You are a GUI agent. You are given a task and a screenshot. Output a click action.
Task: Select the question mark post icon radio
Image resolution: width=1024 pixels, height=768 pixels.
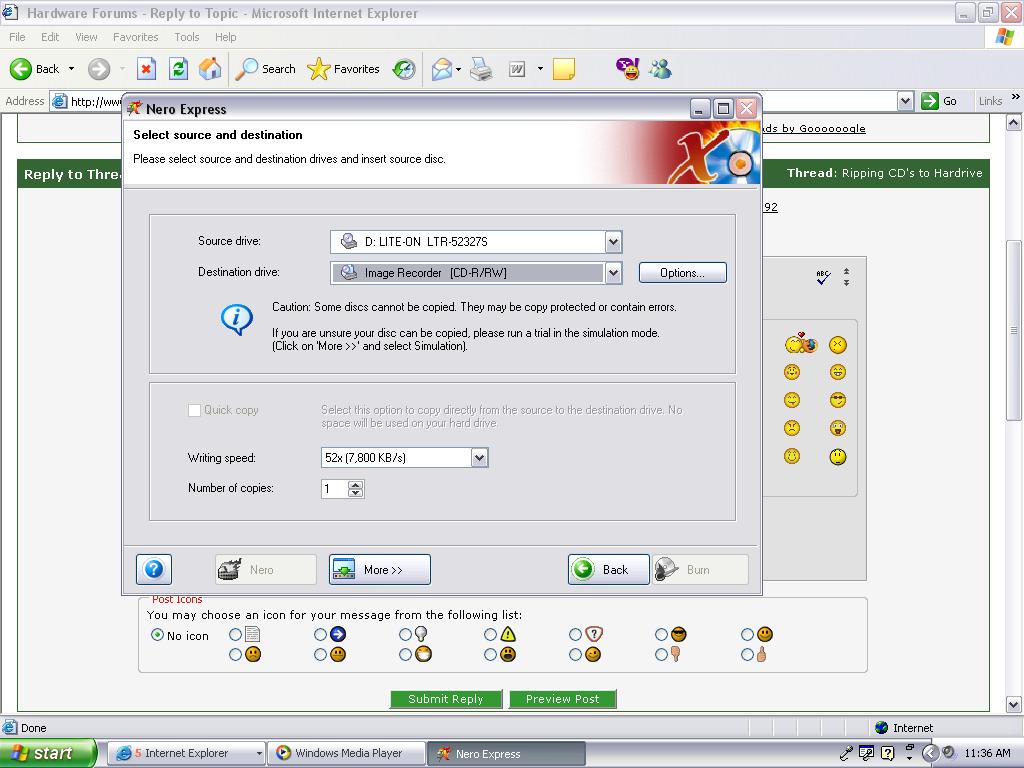click(575, 634)
